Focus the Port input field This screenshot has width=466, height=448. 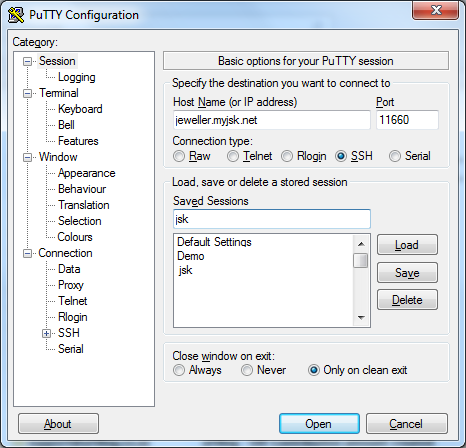[x=407, y=120]
